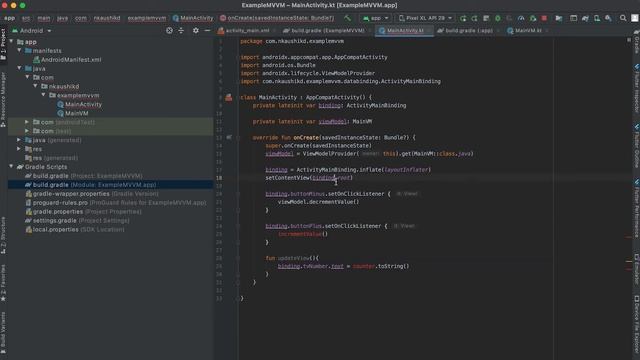Image resolution: width=640 pixels, height=360 pixels.
Task: Open the Structure tool window tab
Action: (x=3, y=236)
